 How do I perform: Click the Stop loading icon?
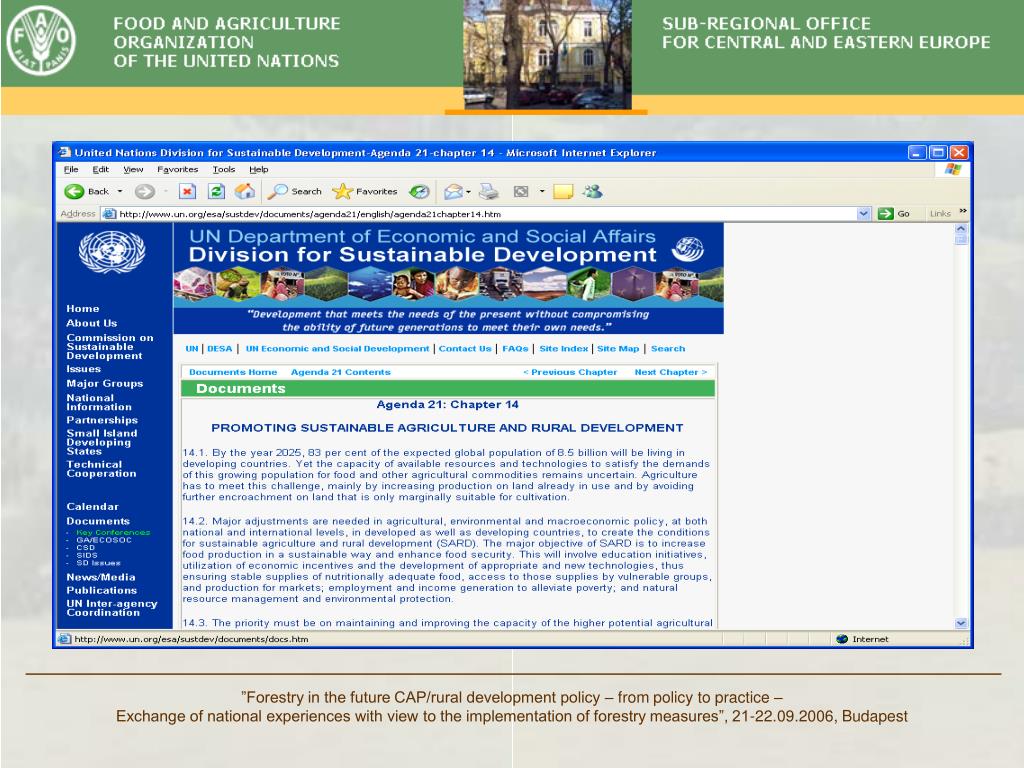187,191
